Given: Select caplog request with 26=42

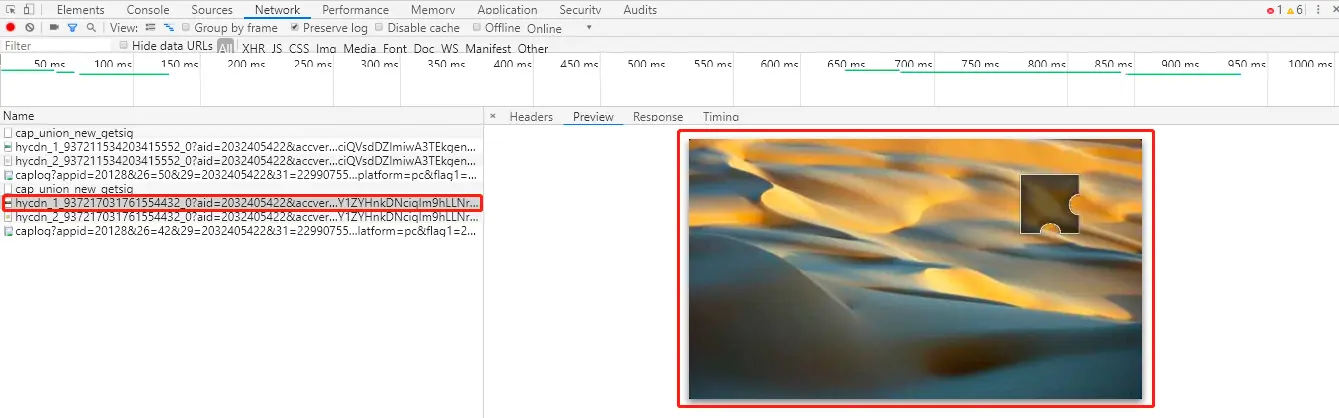Looking at the screenshot, I should pyautogui.click(x=241, y=231).
